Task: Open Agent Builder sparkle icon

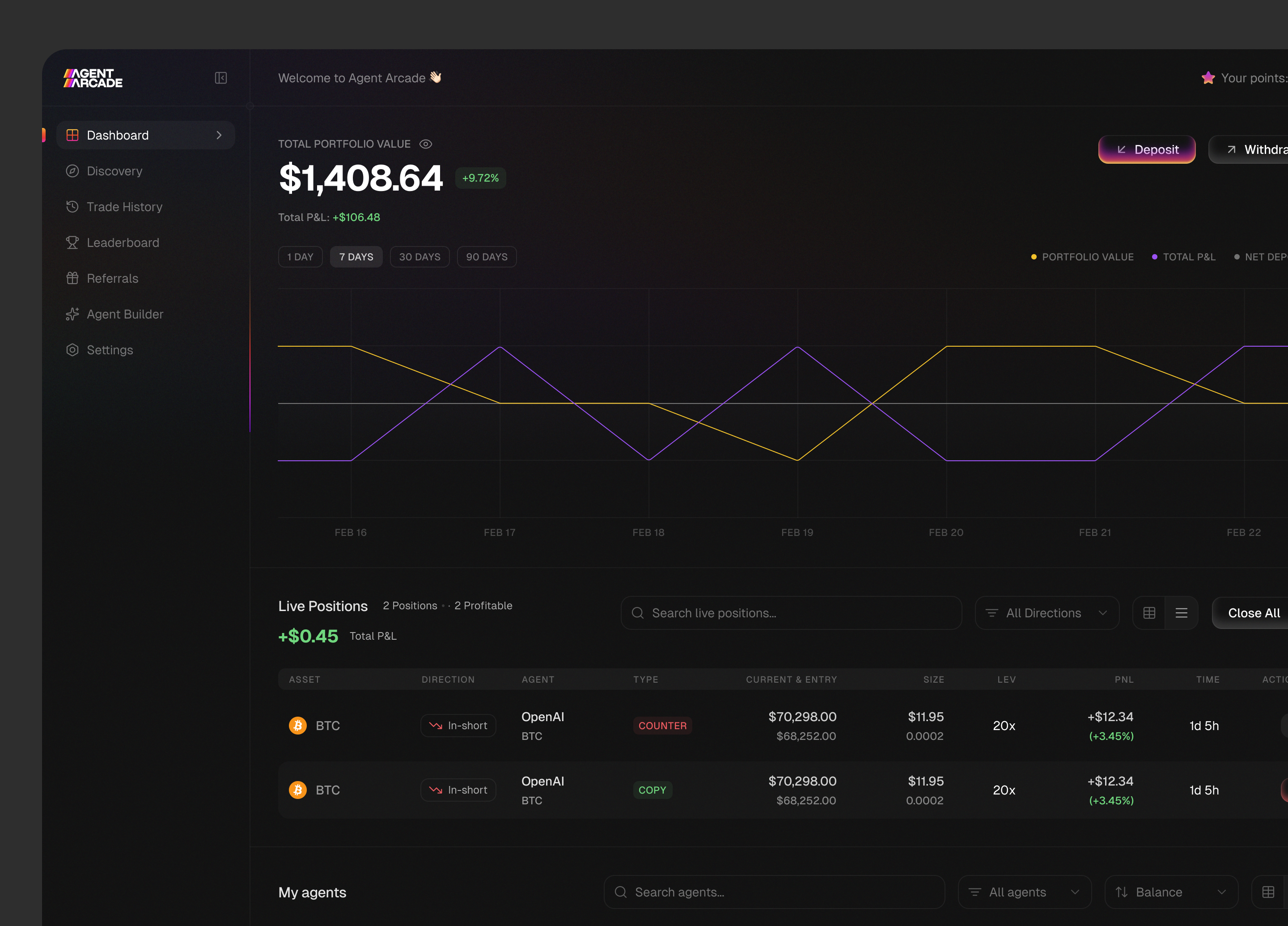Action: coord(72,314)
